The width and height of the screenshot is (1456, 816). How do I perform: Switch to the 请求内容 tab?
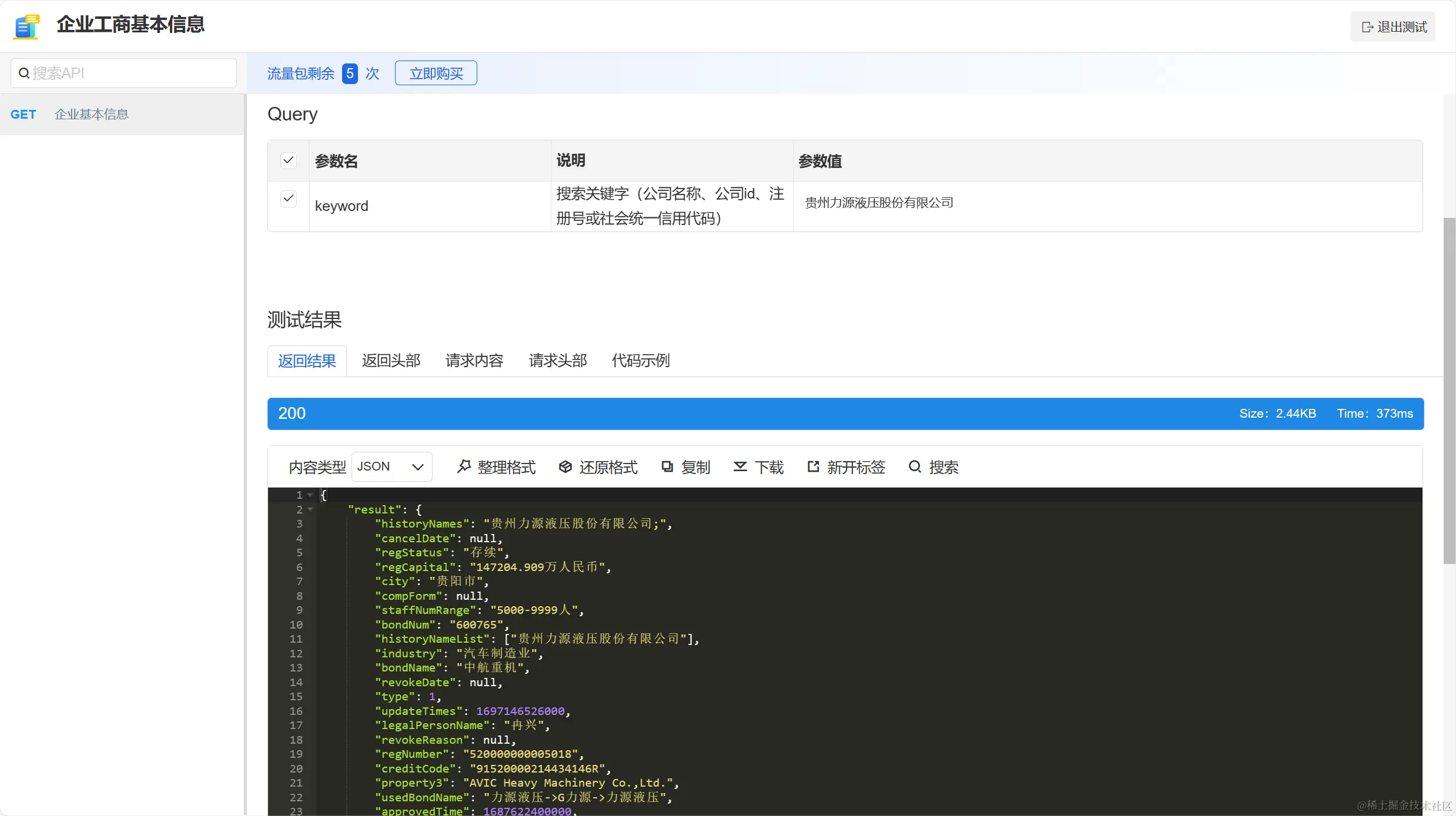click(474, 361)
